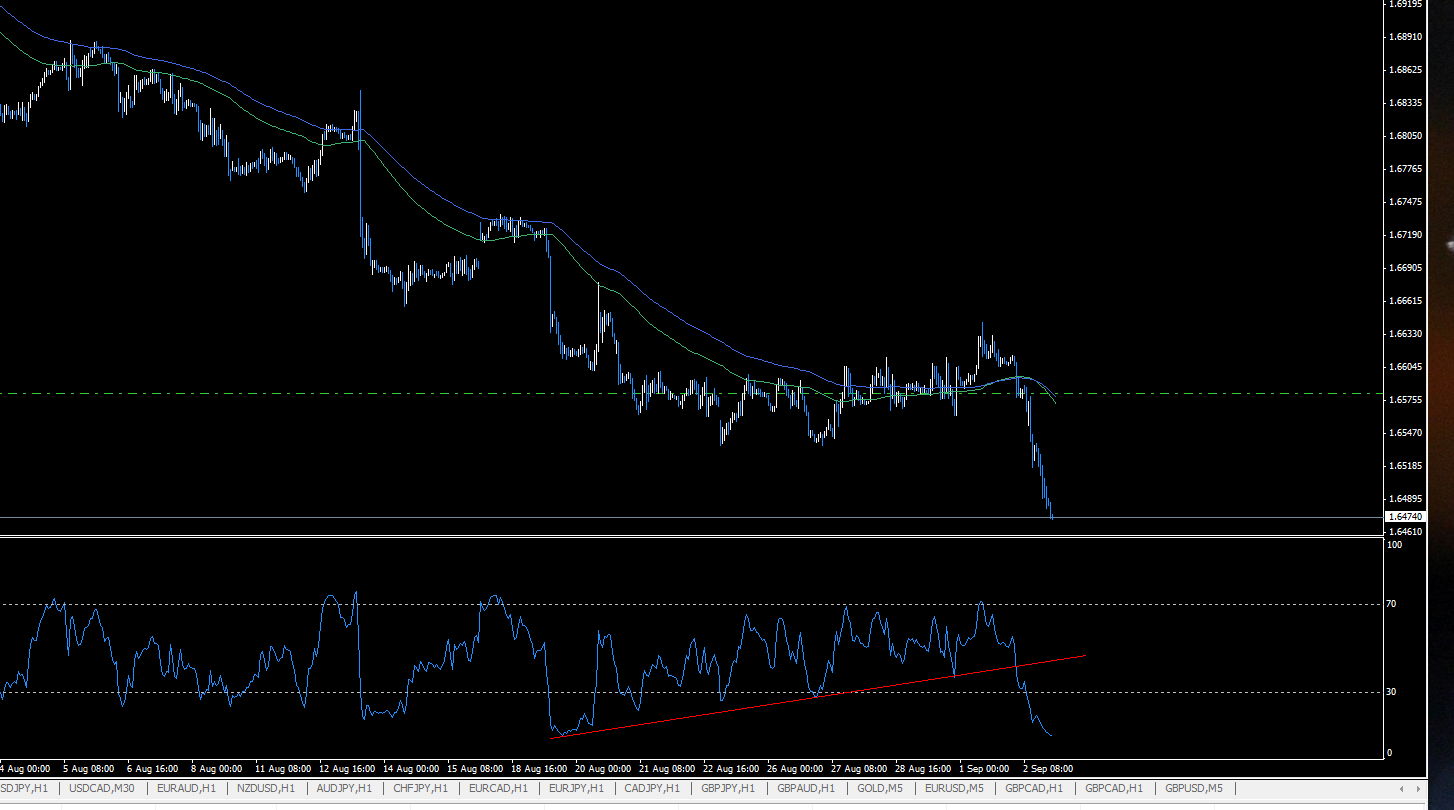The width and height of the screenshot is (1454, 810).
Task: Click the '15 Aug 08:00' time label
Action: tap(475, 769)
